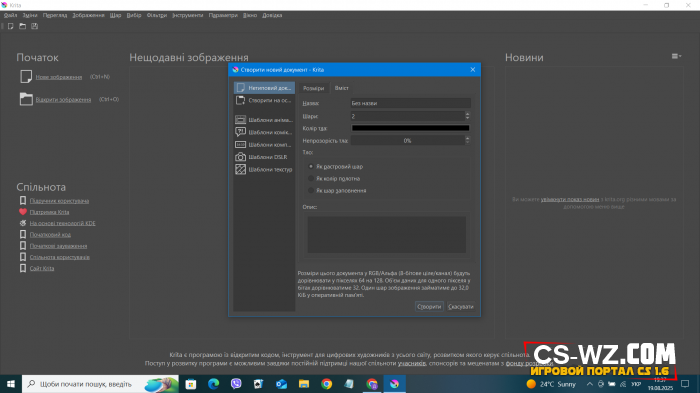Image resolution: width=700 pixels, height=393 pixels.
Task: Show hidden system tray icons
Action: pos(590,384)
